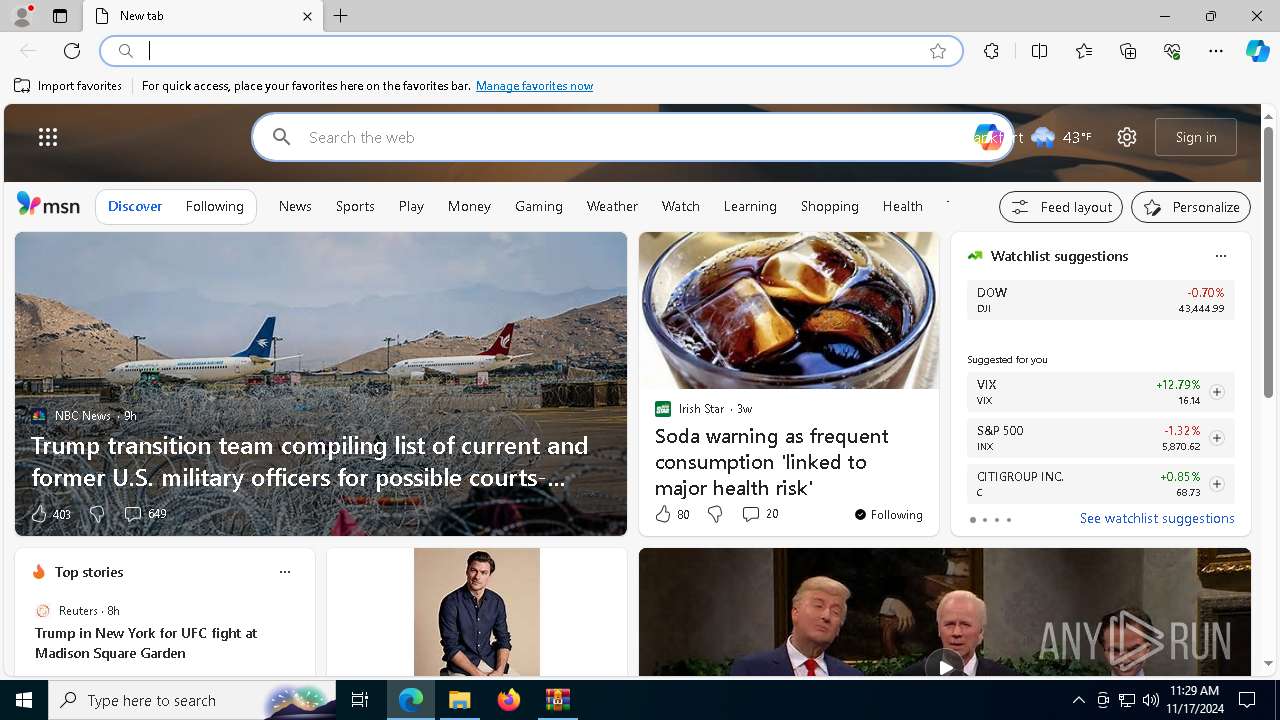
Task: Open weather widget showing 43°F
Action: coord(1062,137)
